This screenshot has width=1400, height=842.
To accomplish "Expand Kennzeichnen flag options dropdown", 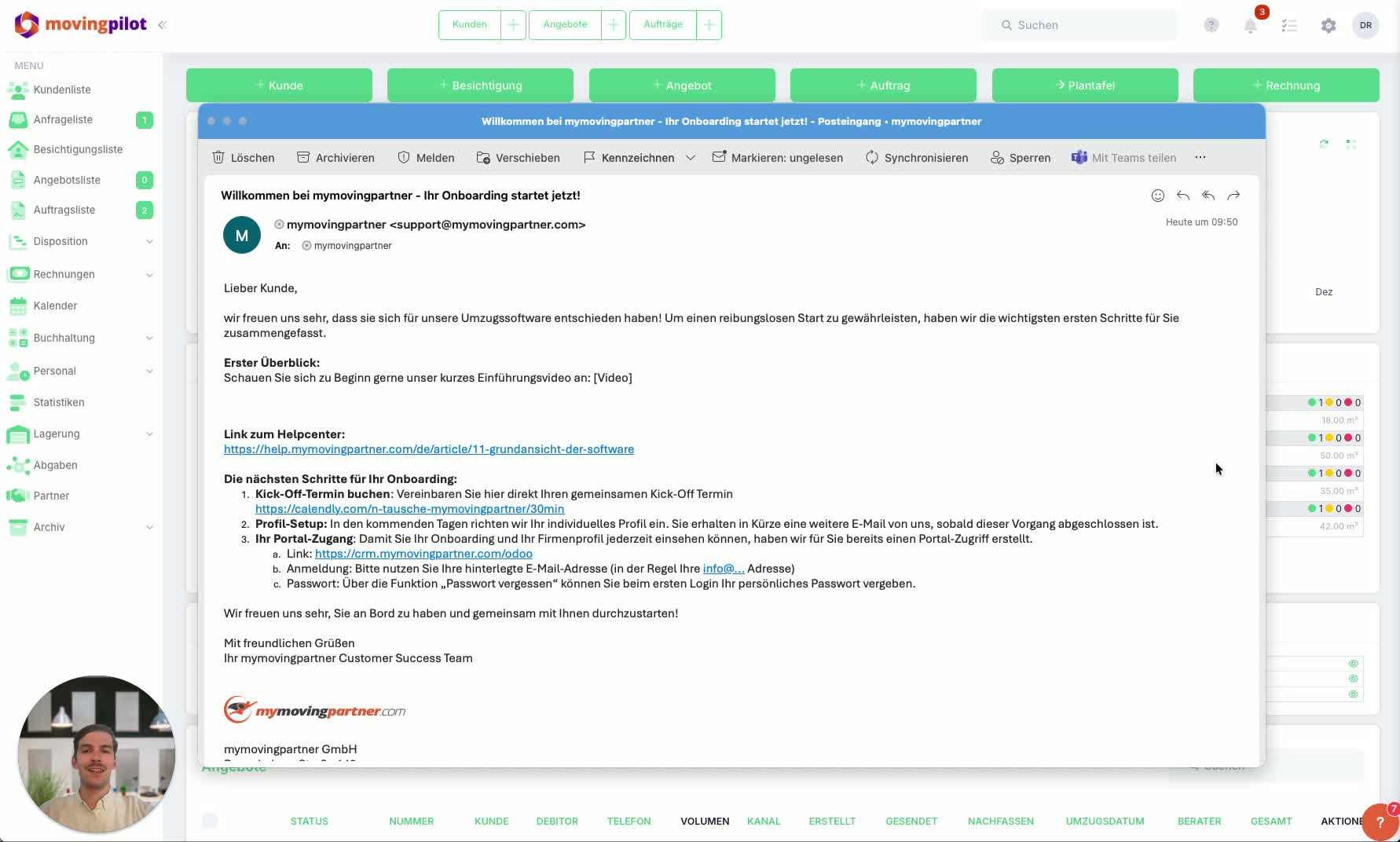I will [691, 158].
